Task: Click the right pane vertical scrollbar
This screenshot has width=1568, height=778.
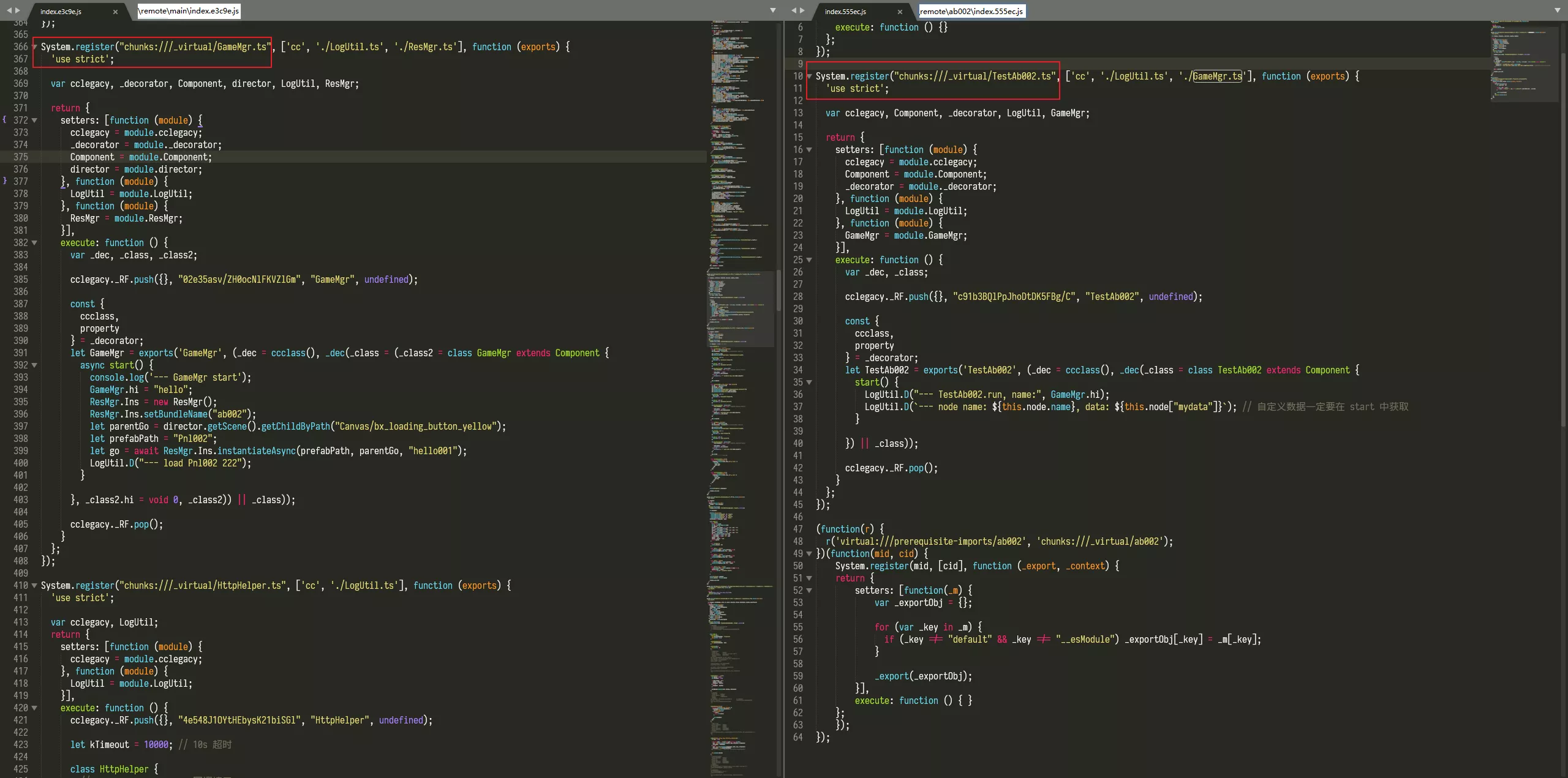Action: [x=1563, y=239]
